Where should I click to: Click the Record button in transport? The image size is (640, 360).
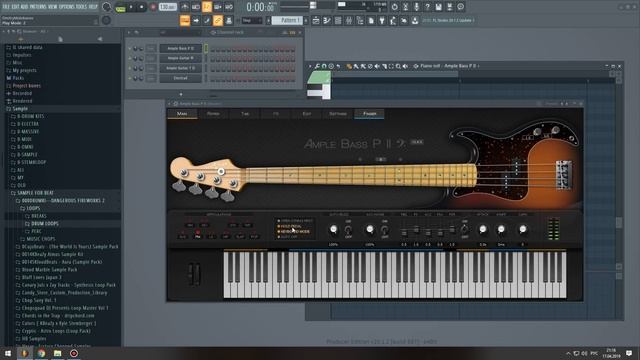(x=153, y=7)
